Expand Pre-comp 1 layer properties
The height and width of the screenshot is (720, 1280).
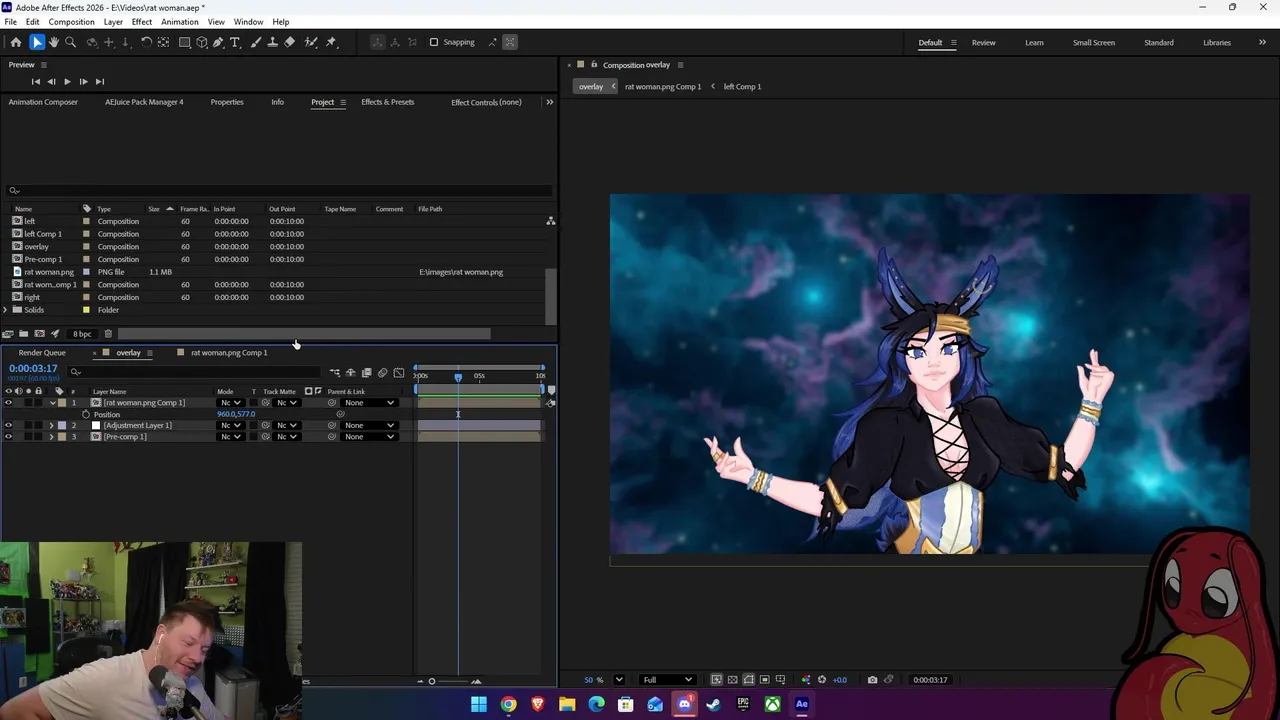point(51,437)
